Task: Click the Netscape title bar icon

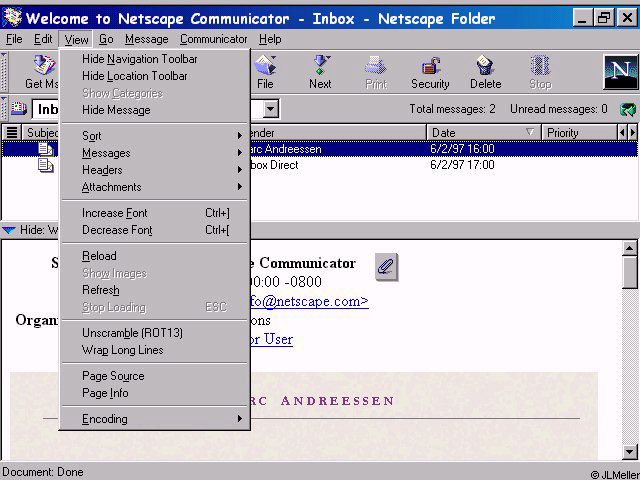Action: (x=12, y=17)
